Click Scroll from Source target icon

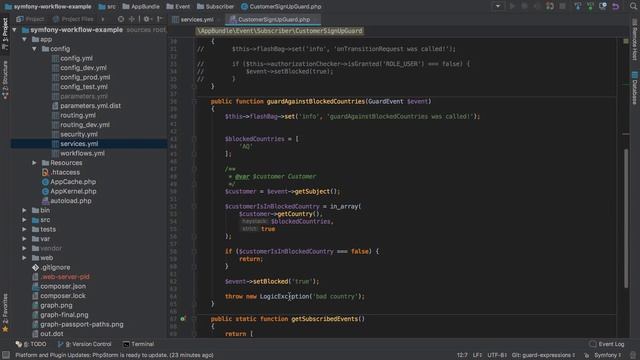(x=121, y=19)
